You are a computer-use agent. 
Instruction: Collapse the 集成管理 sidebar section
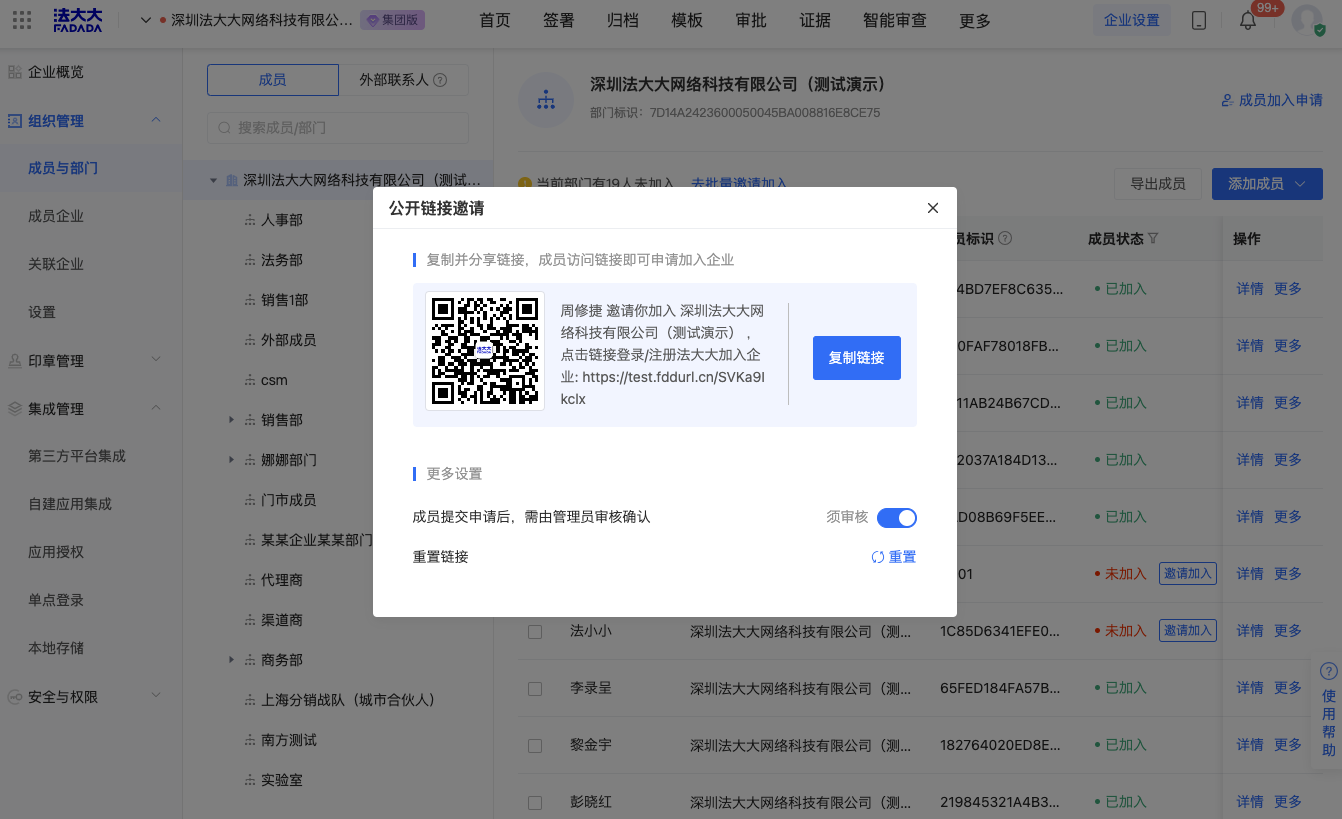click(156, 408)
